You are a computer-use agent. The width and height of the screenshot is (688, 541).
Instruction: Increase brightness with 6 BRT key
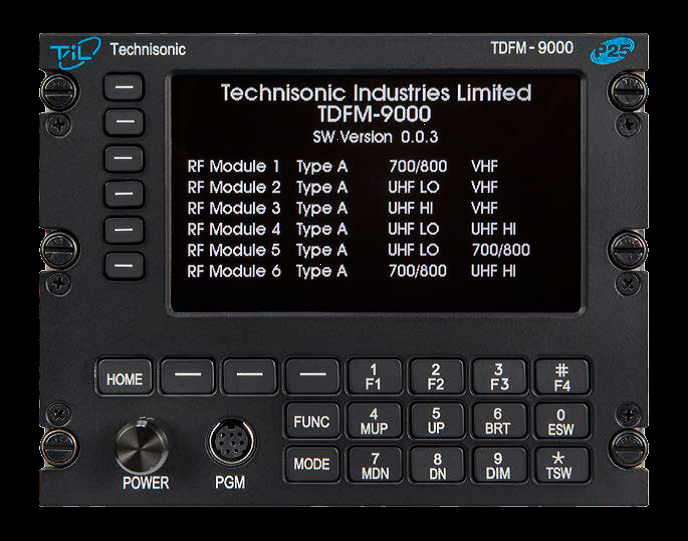coord(498,420)
